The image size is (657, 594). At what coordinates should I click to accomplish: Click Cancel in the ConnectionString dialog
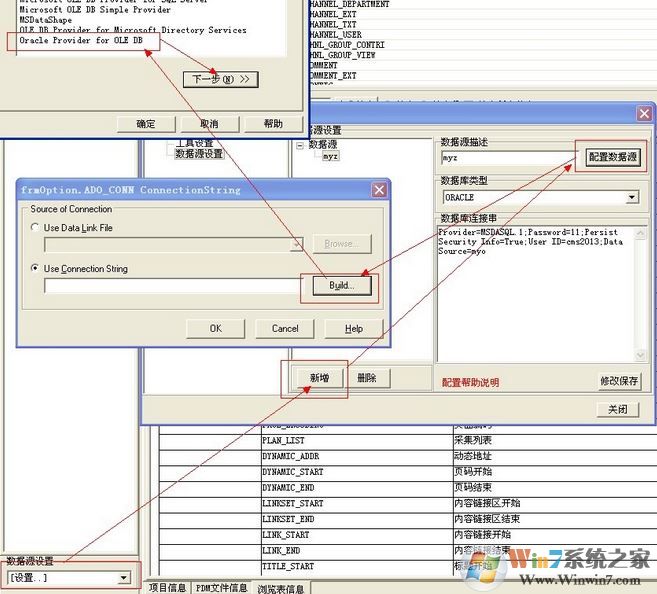coord(285,328)
